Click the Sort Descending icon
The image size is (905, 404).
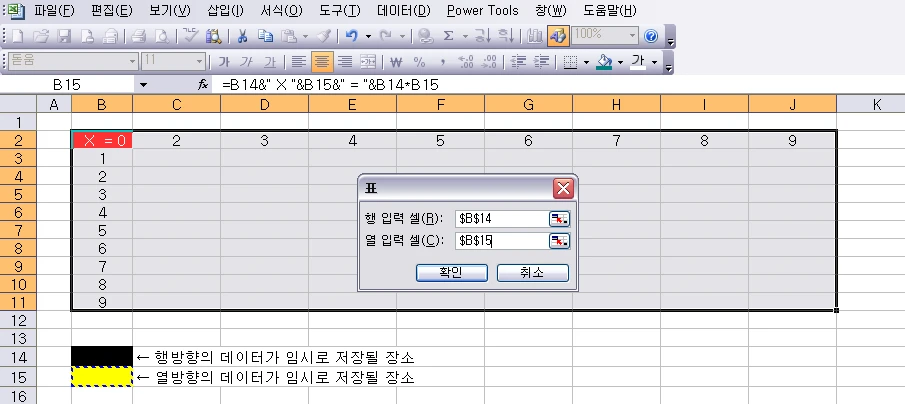(x=505, y=36)
